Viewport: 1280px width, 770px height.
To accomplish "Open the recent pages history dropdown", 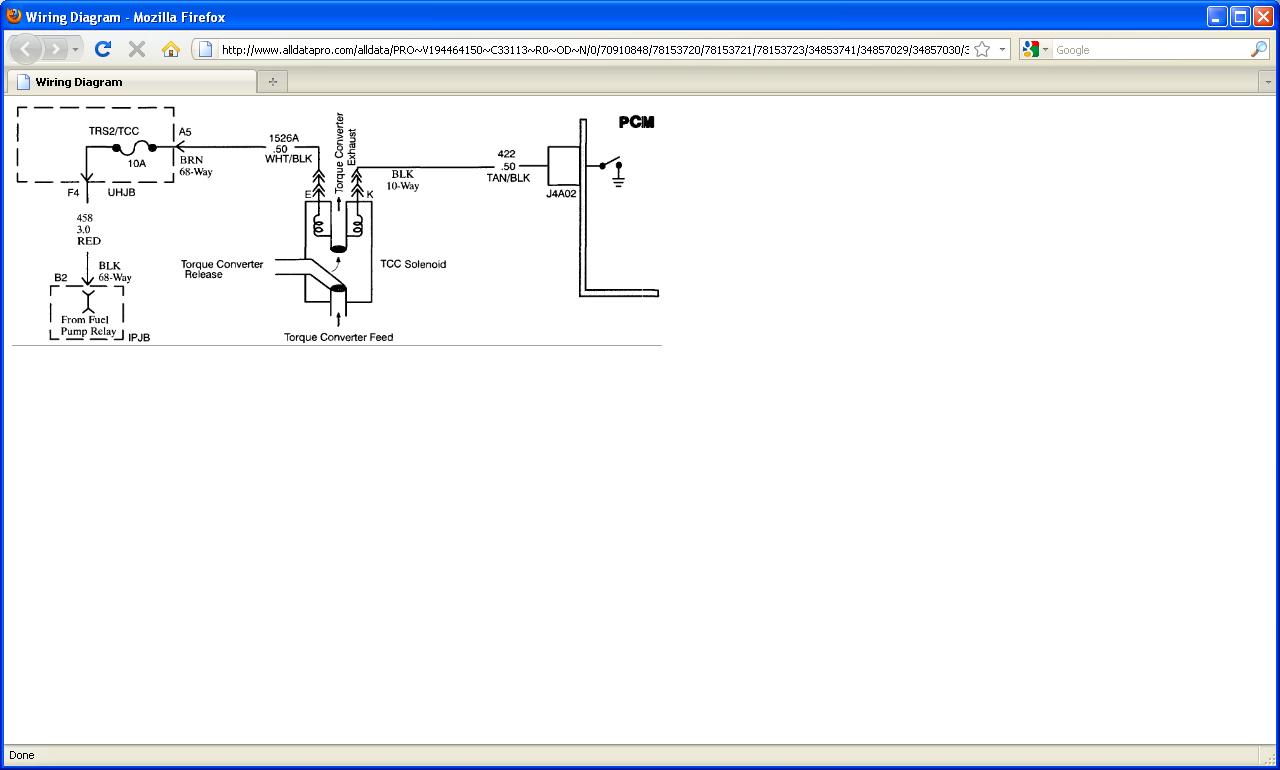I will (x=75, y=49).
